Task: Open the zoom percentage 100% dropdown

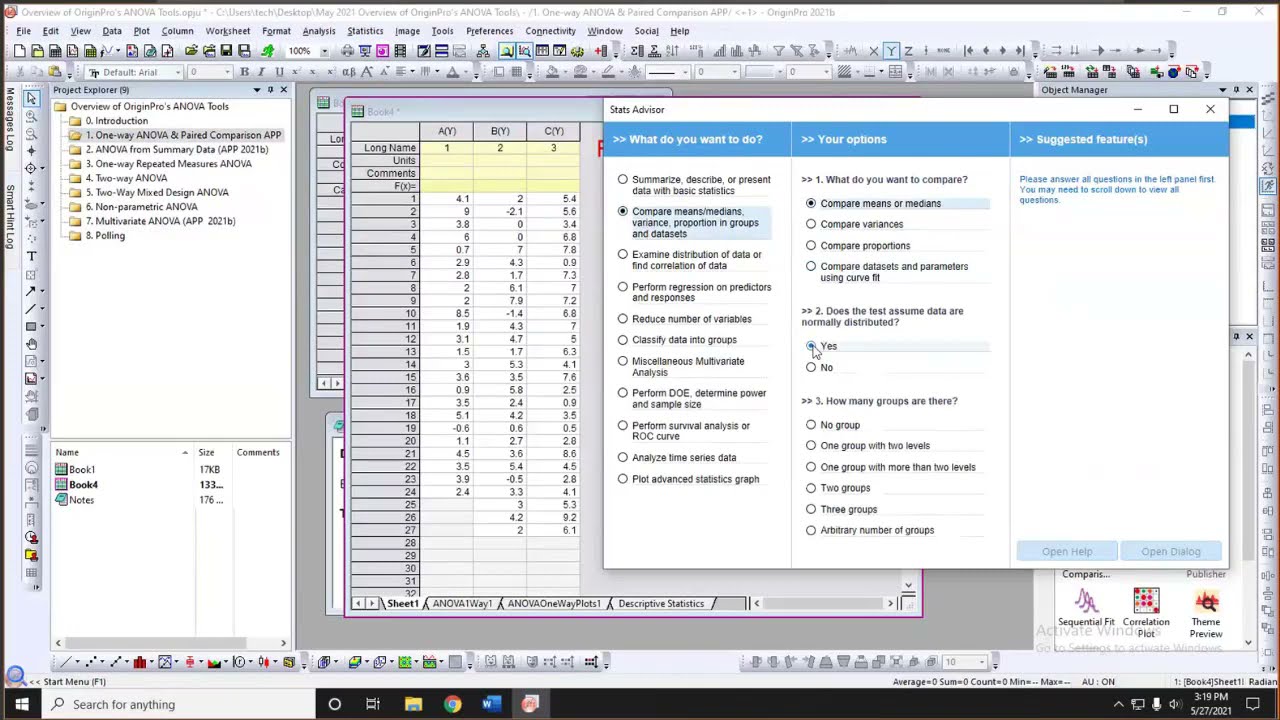Action: (323, 51)
